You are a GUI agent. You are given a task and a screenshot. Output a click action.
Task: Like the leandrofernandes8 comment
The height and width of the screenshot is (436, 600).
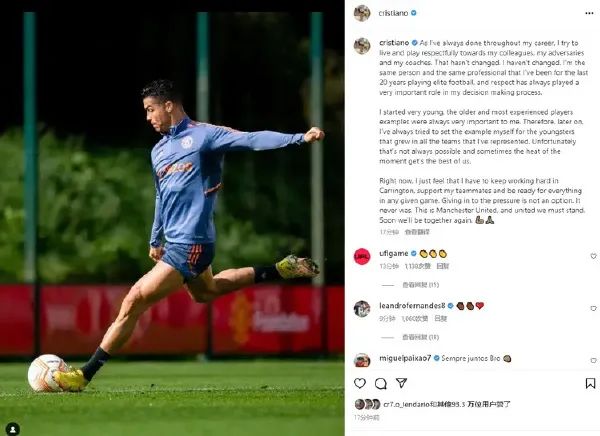[x=593, y=308]
